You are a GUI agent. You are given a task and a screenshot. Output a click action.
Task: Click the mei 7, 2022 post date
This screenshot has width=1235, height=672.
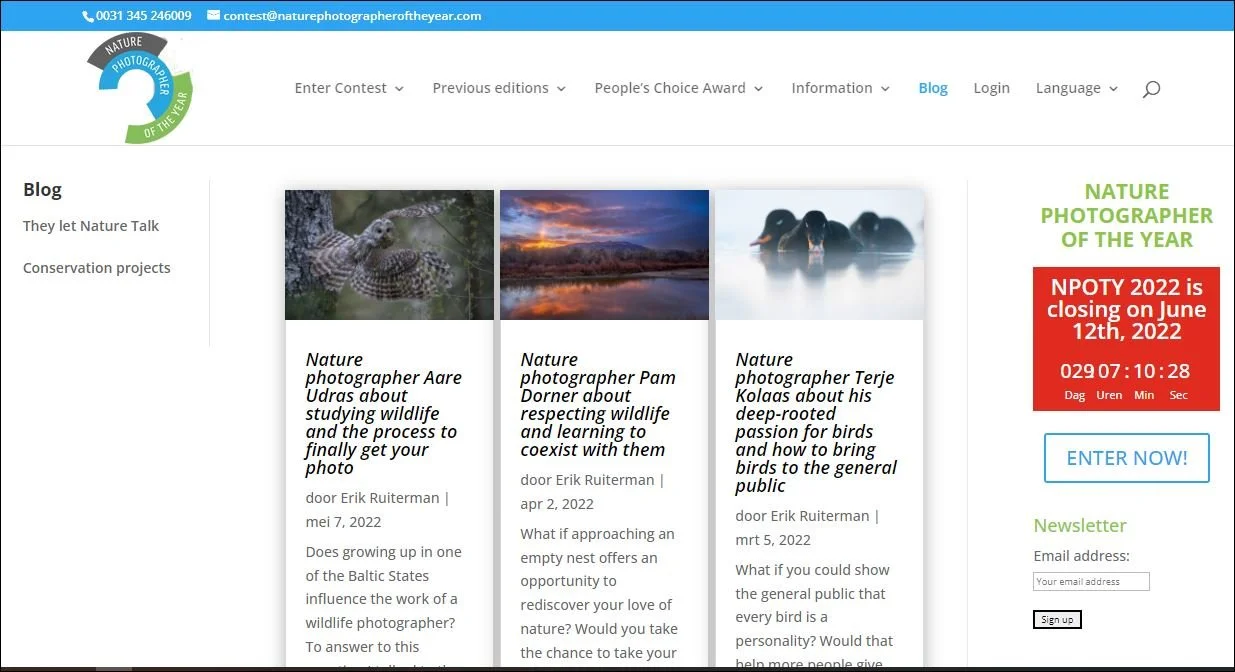click(x=343, y=522)
